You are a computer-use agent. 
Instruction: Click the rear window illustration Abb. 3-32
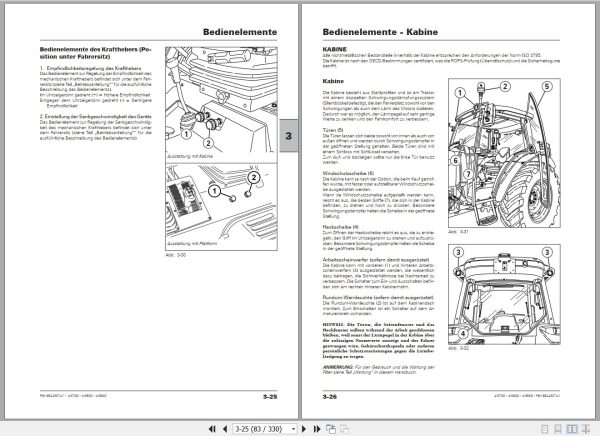click(504, 294)
